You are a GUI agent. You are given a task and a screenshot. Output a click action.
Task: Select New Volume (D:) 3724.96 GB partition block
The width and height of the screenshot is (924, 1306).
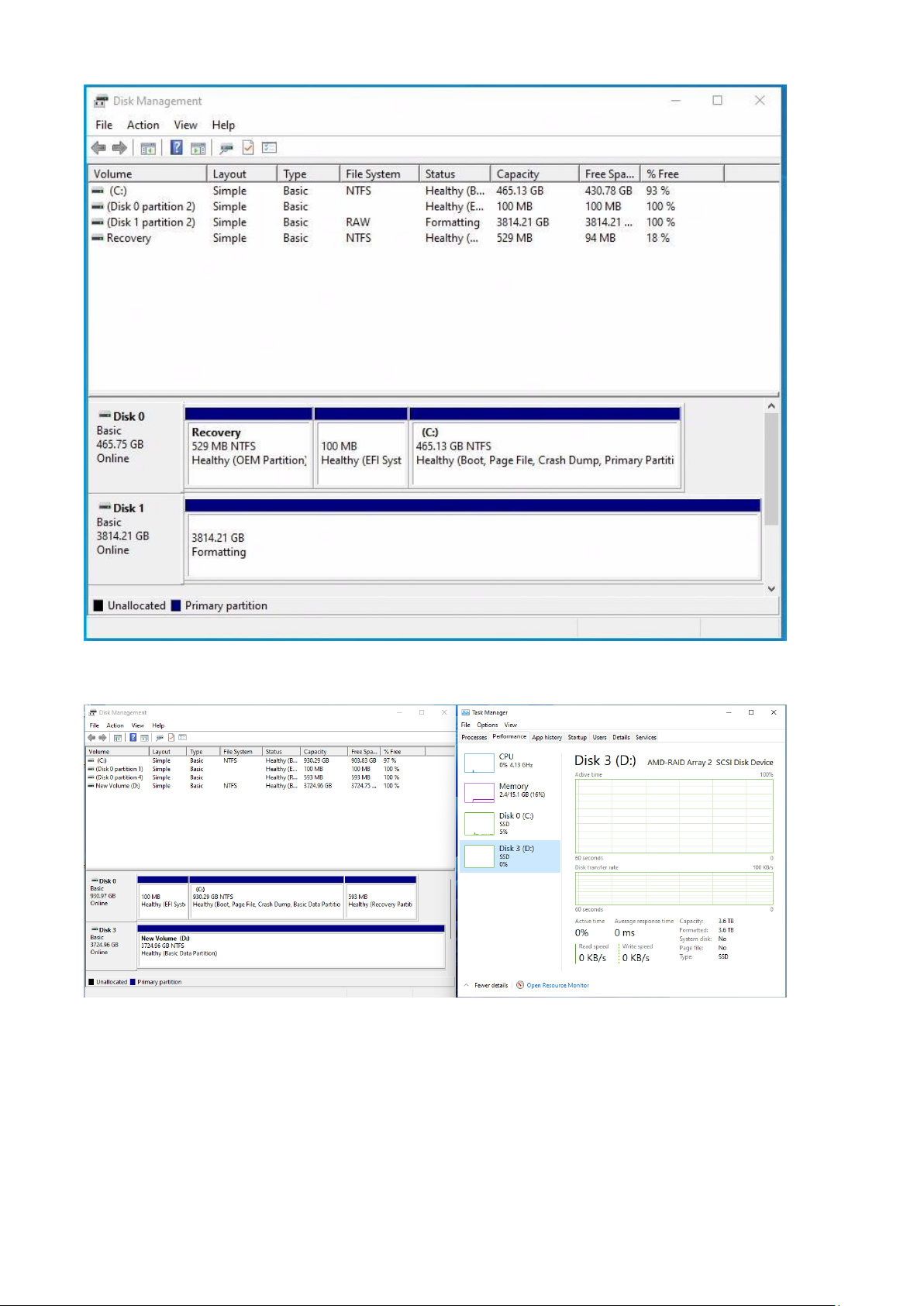291,946
